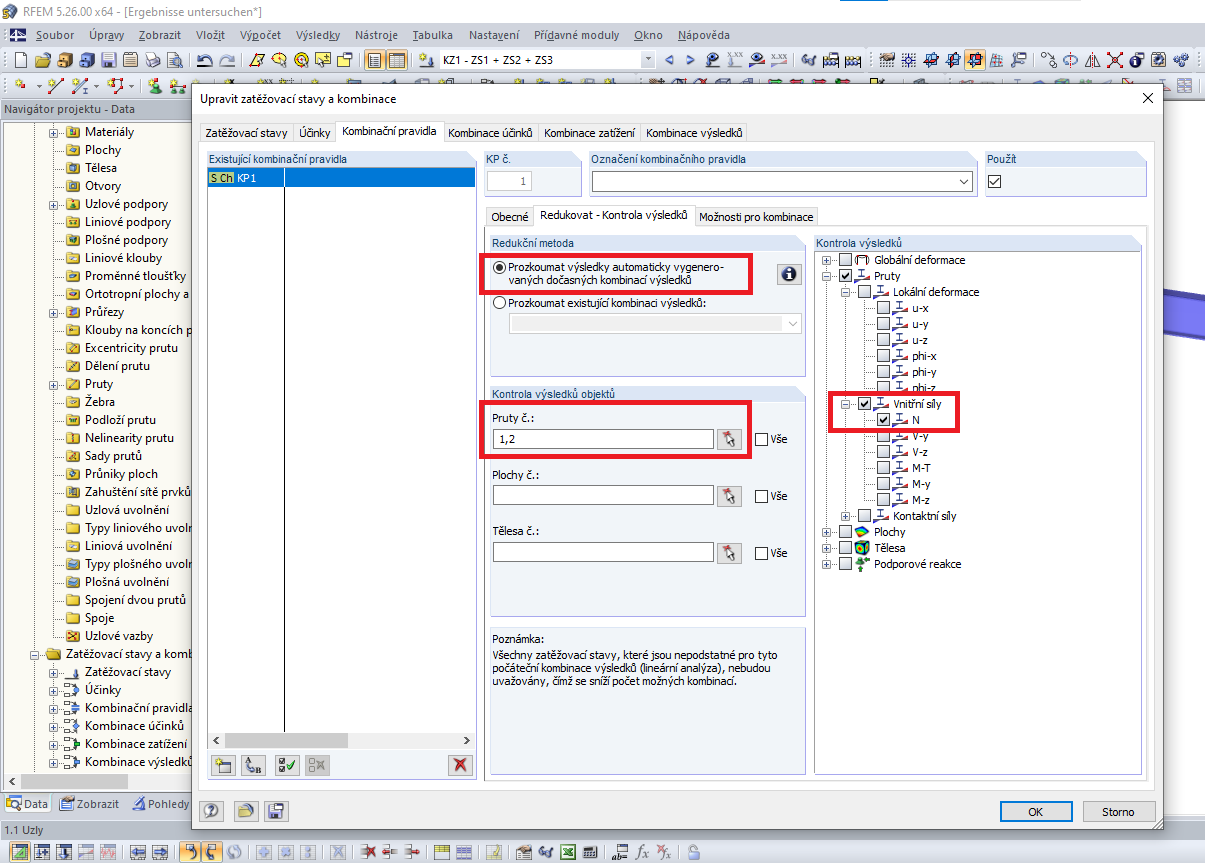Expand Materiály in project navigator
The image size is (1205, 863).
pos(54,132)
